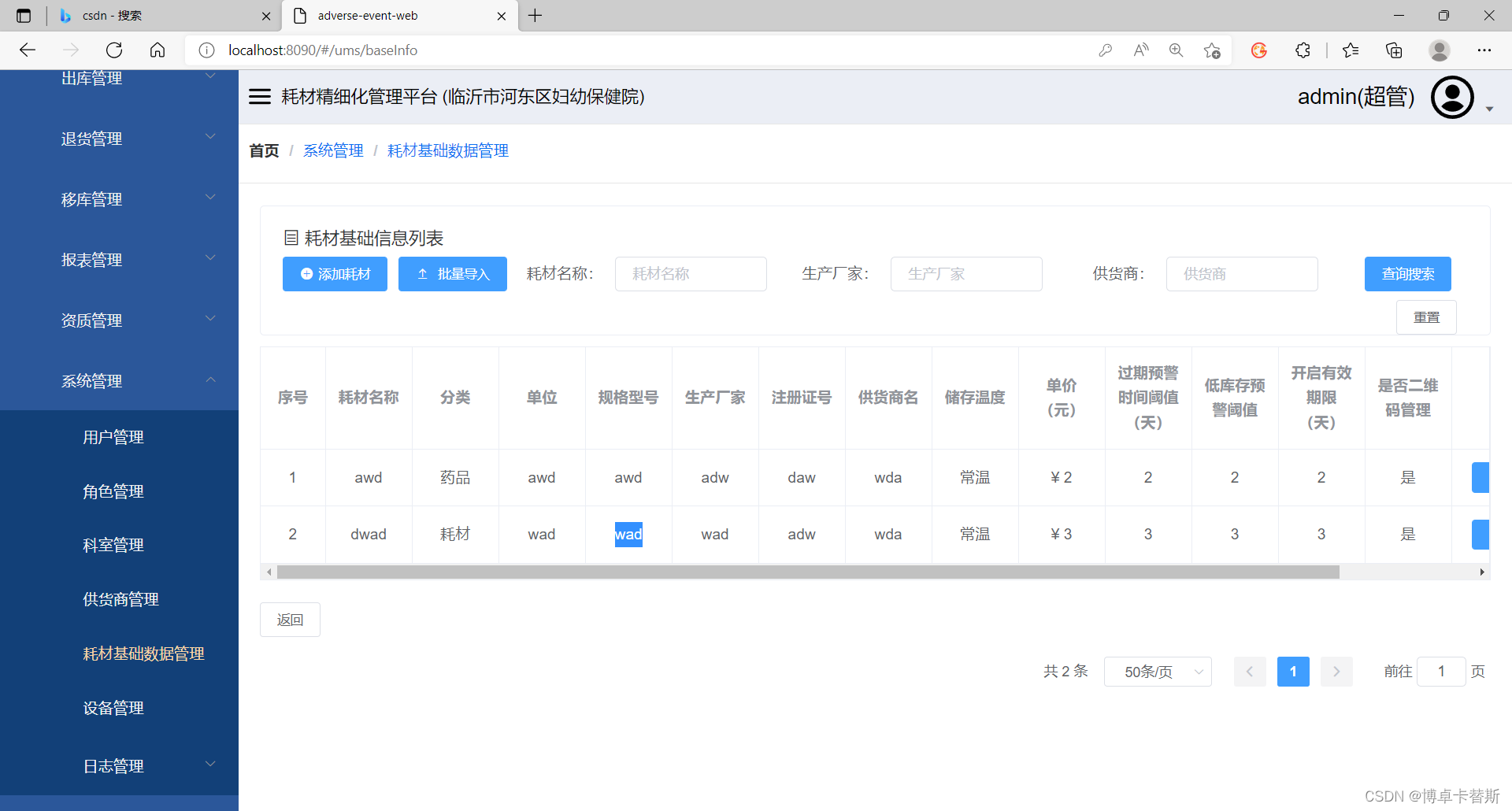Open the 50条/页 page size dropdown

tap(1158, 672)
